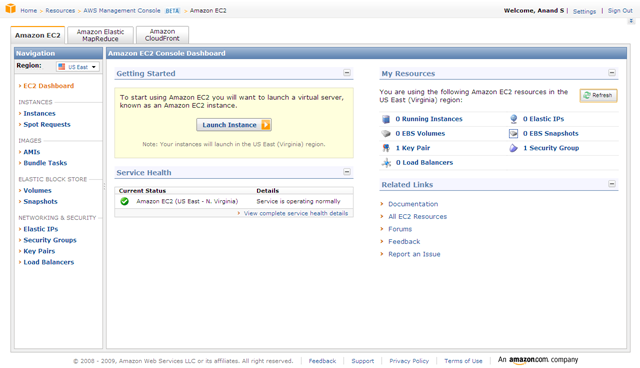Open the Forums related link
This screenshot has width=640, height=368.
coord(400,229)
